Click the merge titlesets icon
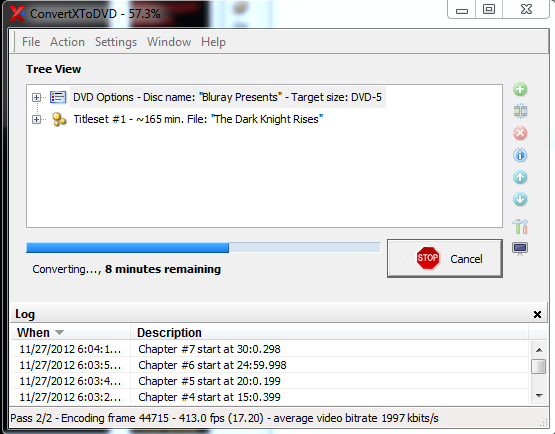The height and width of the screenshot is (434, 555). click(520, 111)
